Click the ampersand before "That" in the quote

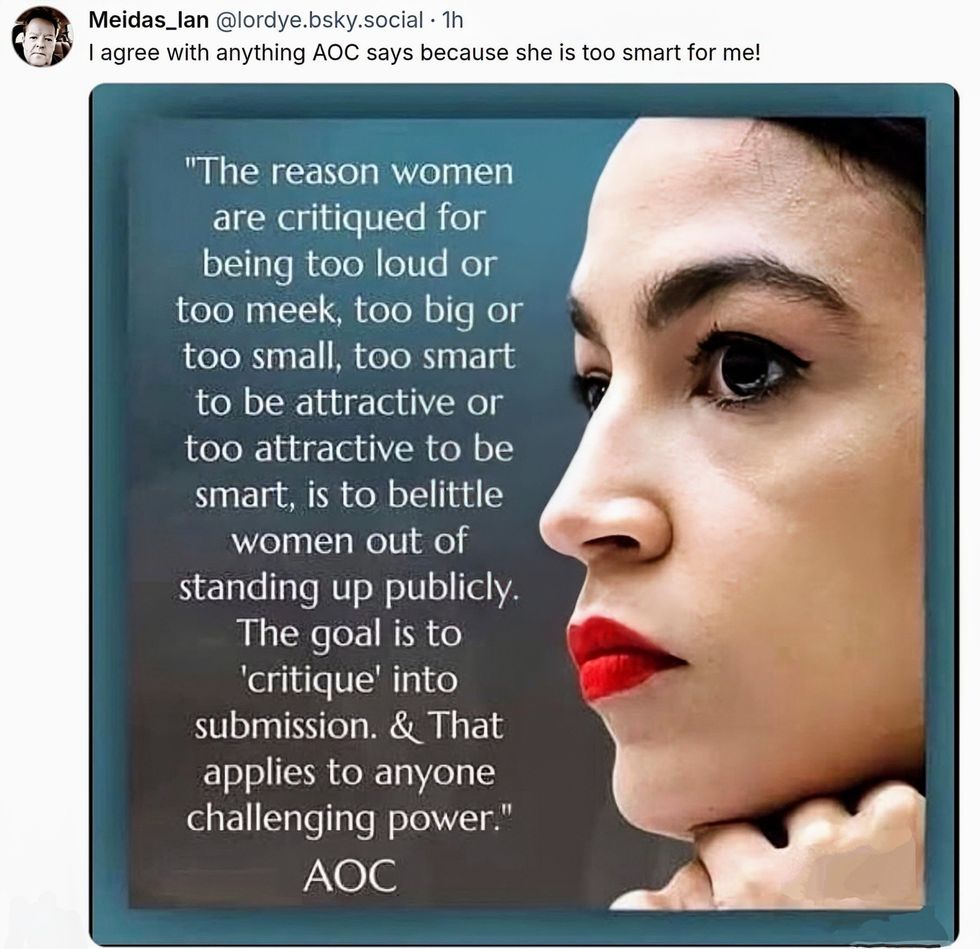pyautogui.click(x=404, y=726)
